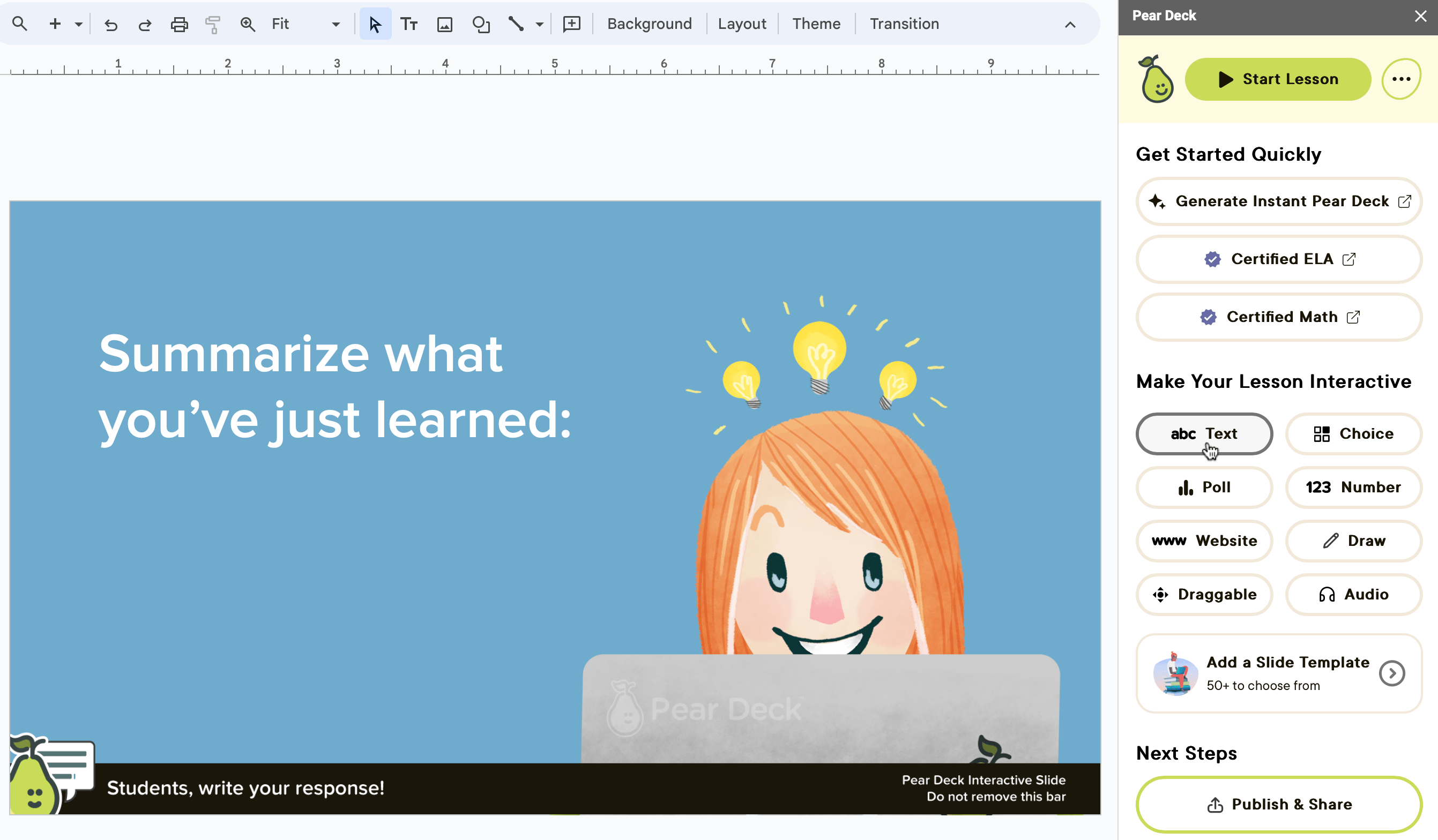Add a Website slide

[1204, 541]
